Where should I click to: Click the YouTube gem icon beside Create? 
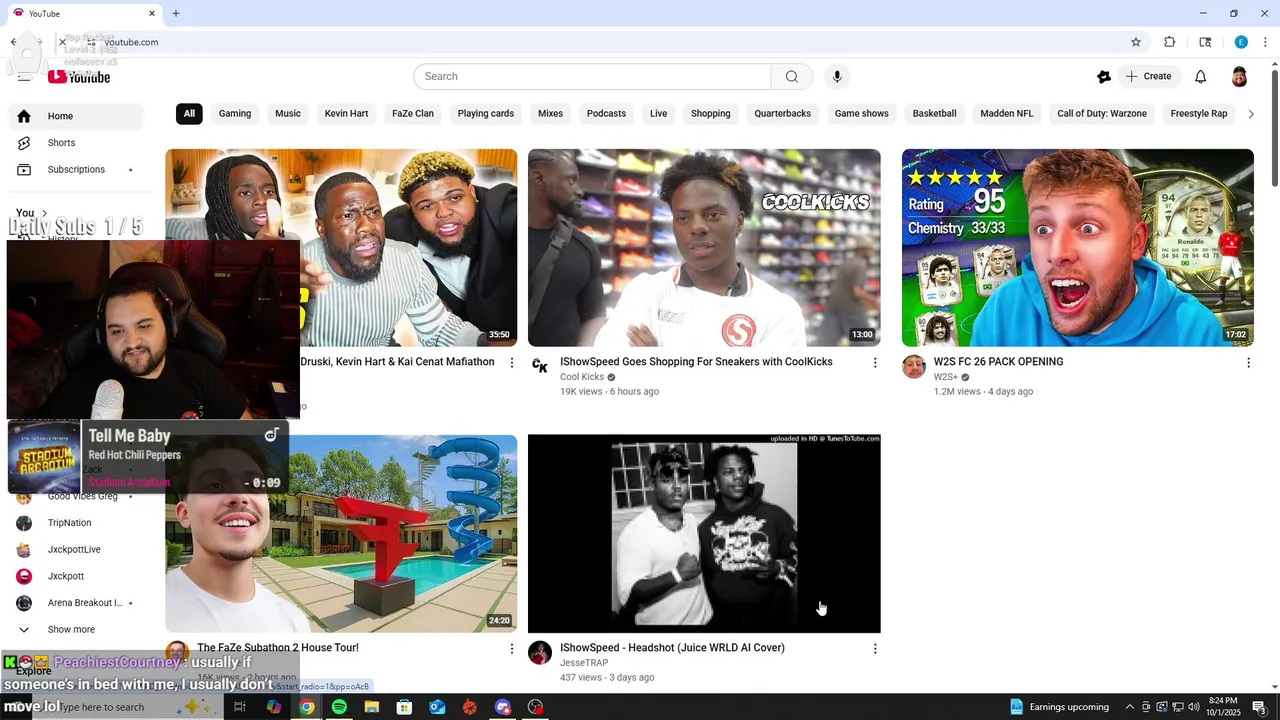[x=1104, y=77]
